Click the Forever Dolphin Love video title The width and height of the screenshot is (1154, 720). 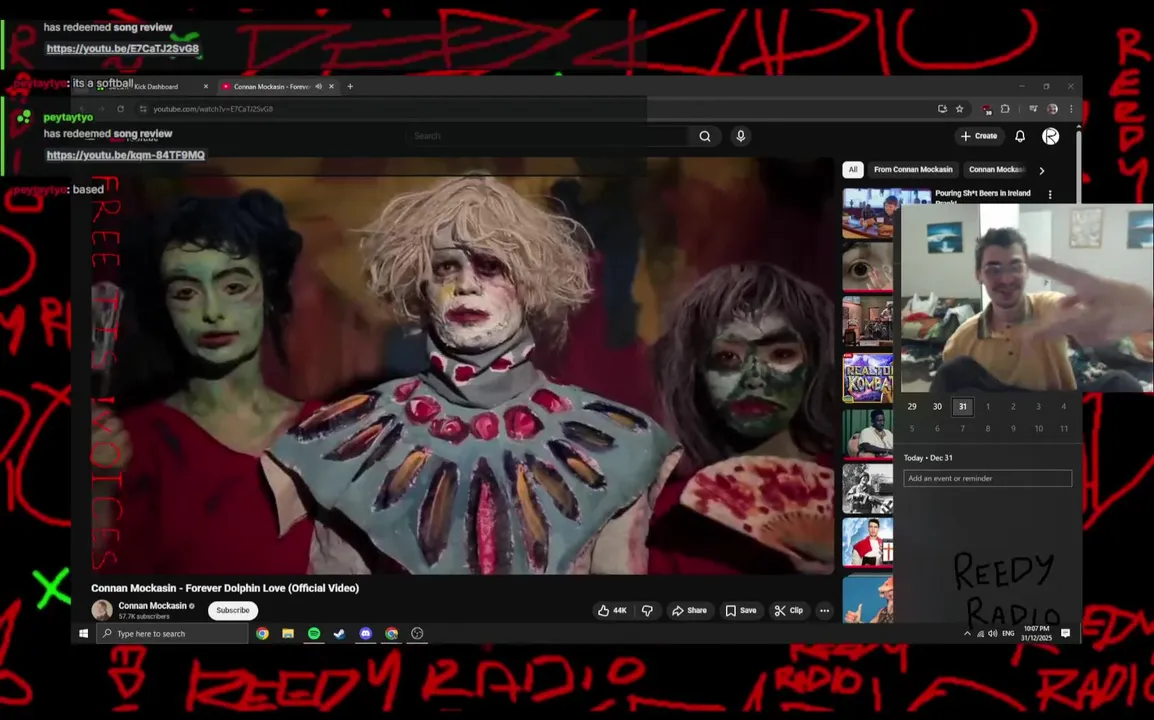pos(225,588)
